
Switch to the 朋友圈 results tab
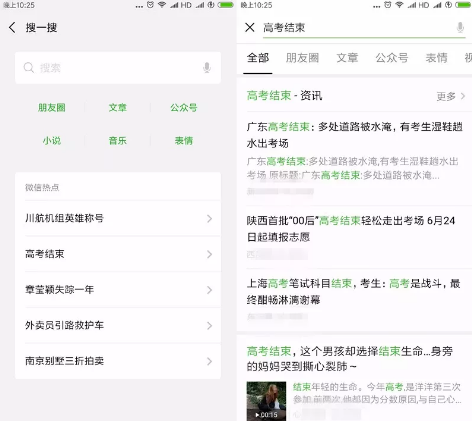[x=302, y=58]
